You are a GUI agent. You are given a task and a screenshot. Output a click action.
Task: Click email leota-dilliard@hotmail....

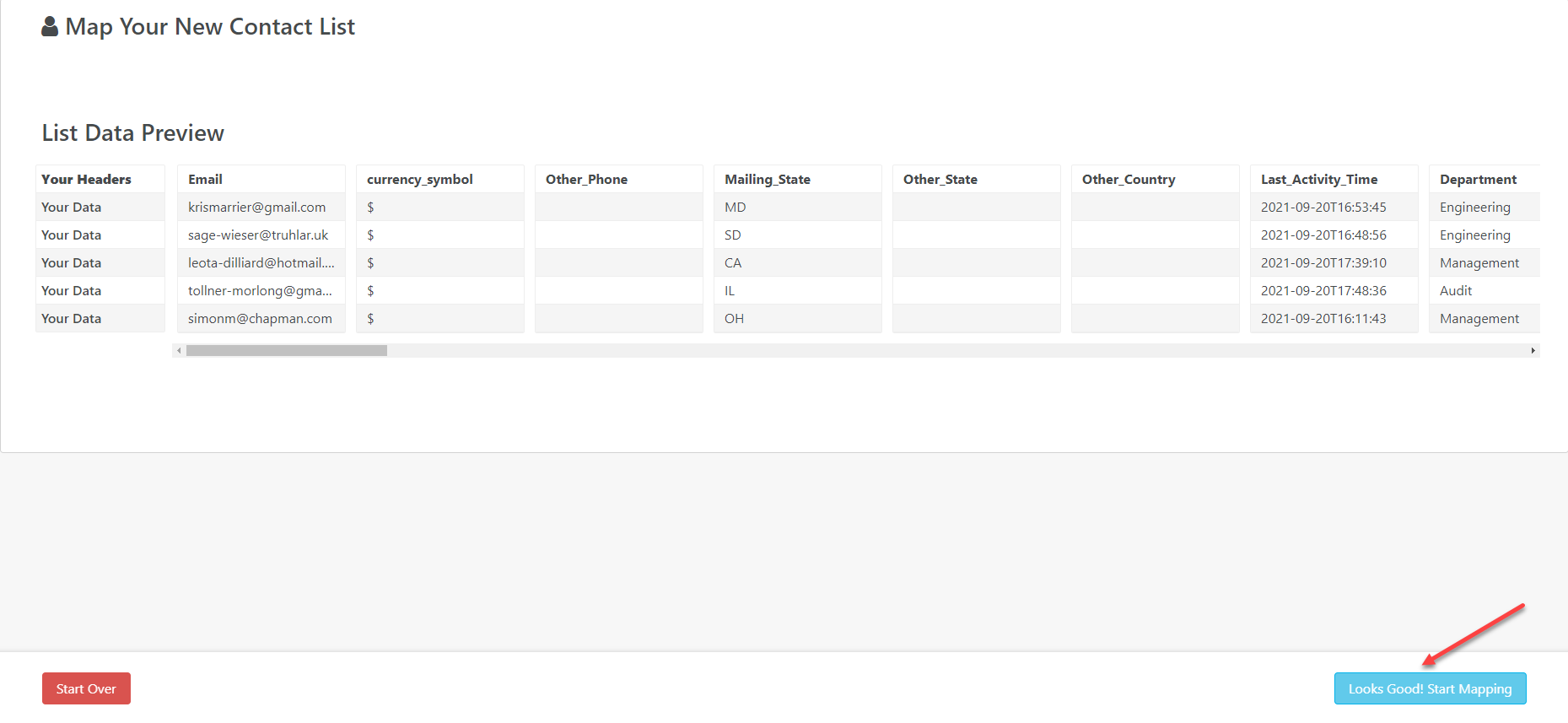261,262
